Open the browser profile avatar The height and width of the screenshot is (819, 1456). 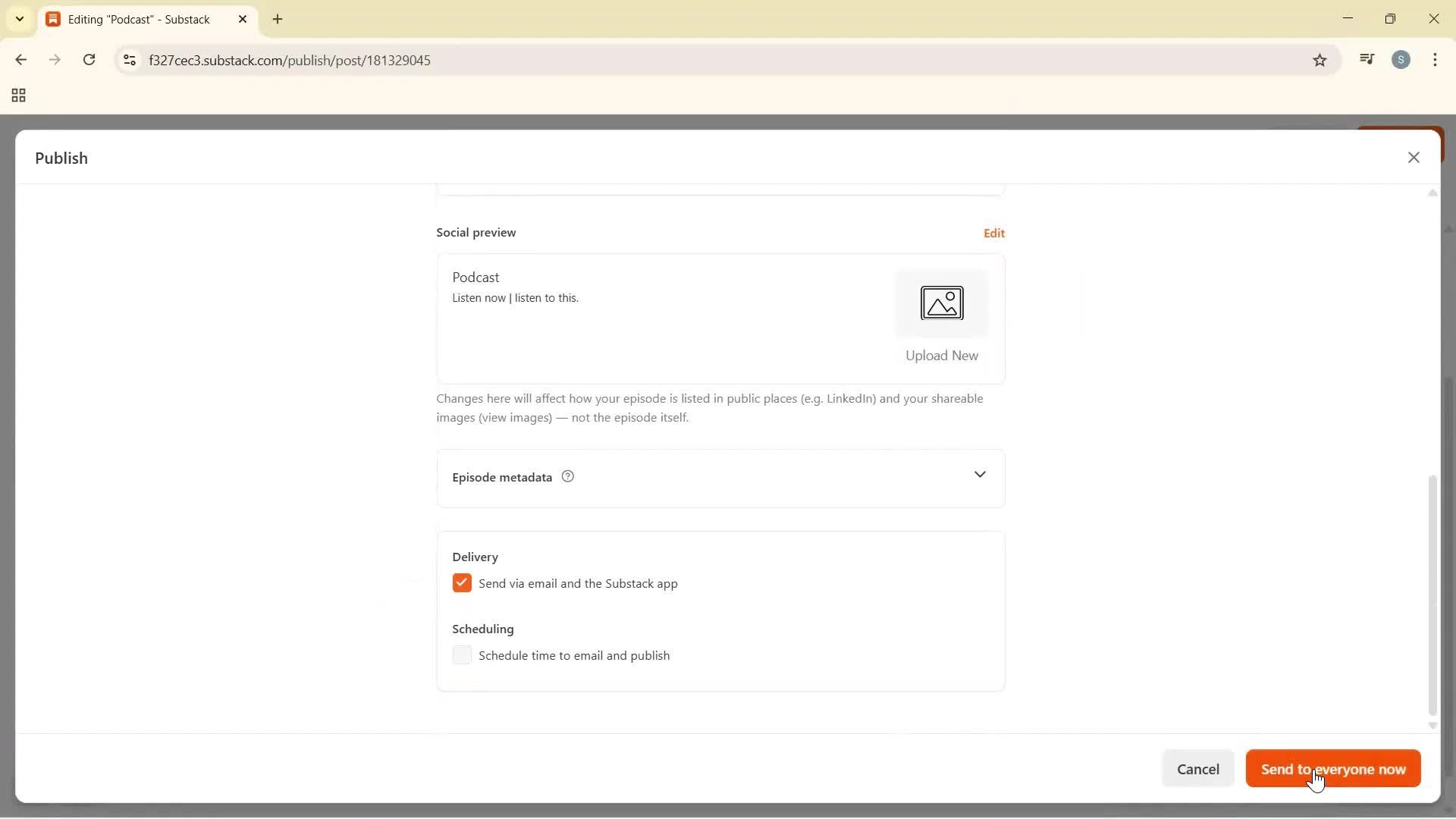coord(1401,59)
